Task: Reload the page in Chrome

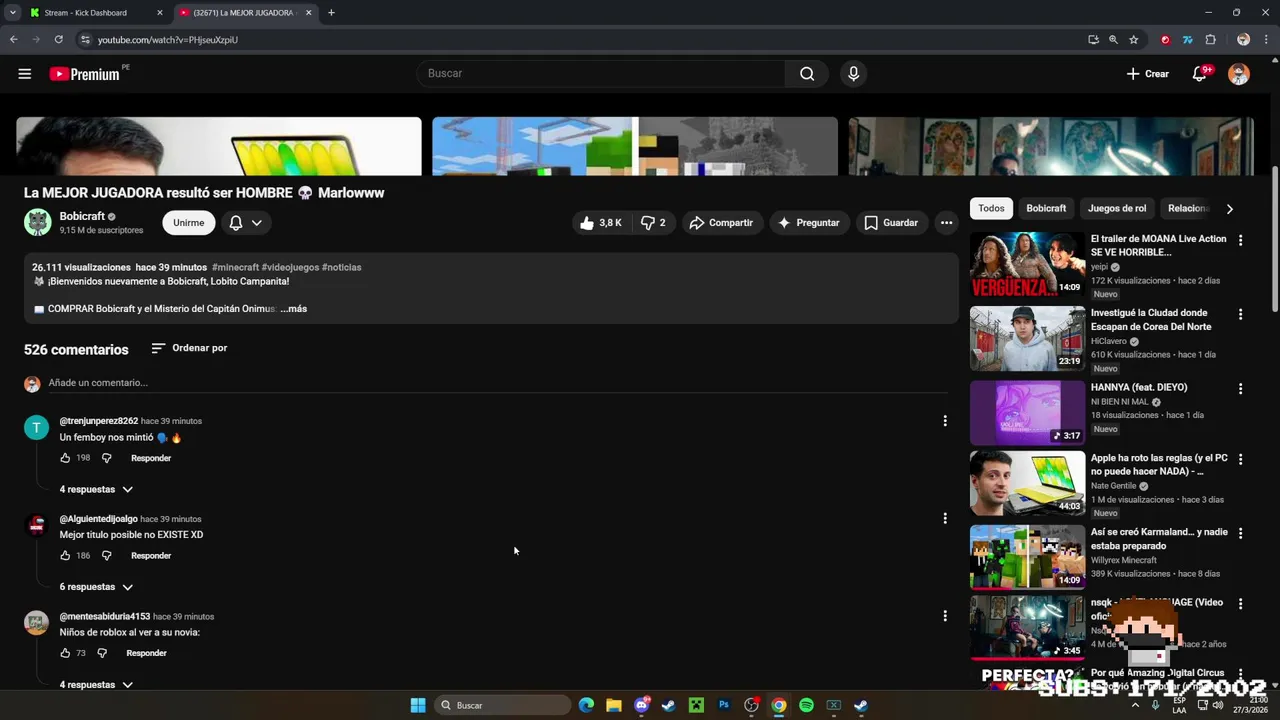Action: click(x=59, y=40)
